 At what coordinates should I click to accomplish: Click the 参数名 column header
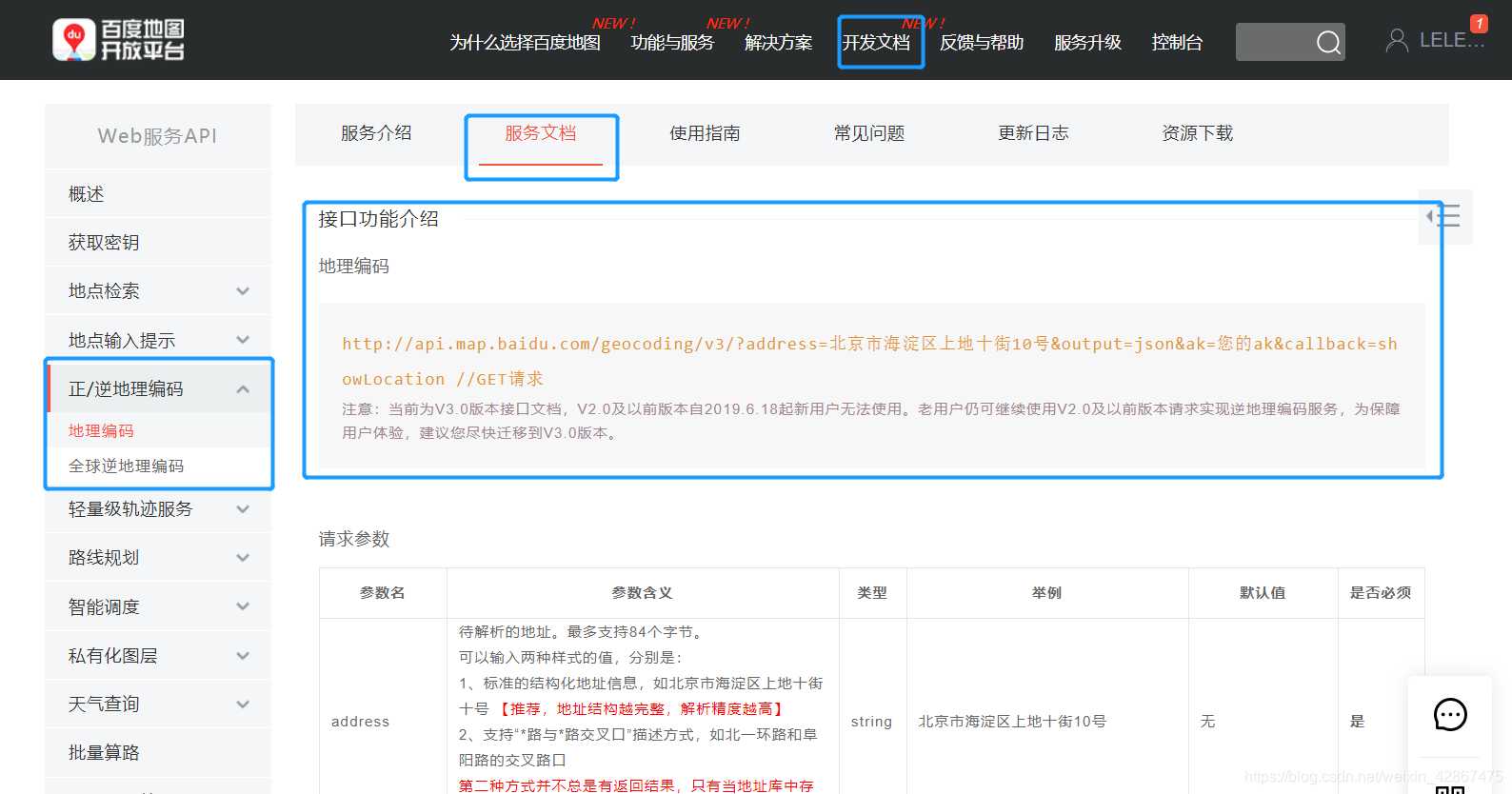[383, 592]
